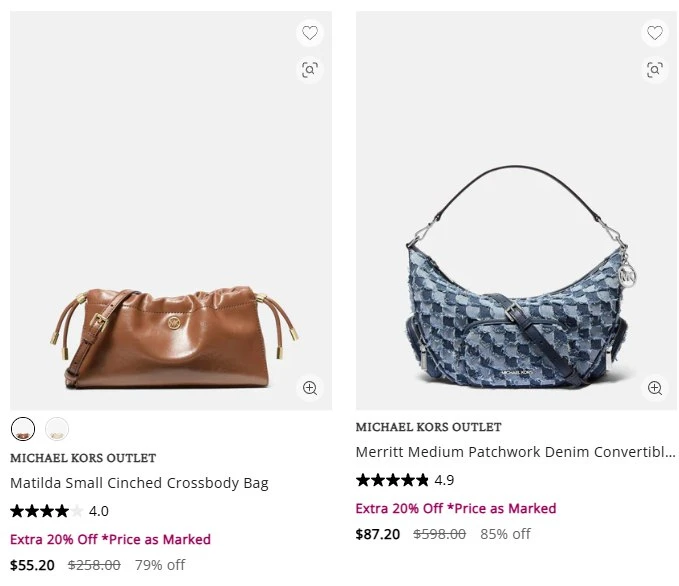
Task: Click the $55.20 sale price
Action: [x=32, y=565]
